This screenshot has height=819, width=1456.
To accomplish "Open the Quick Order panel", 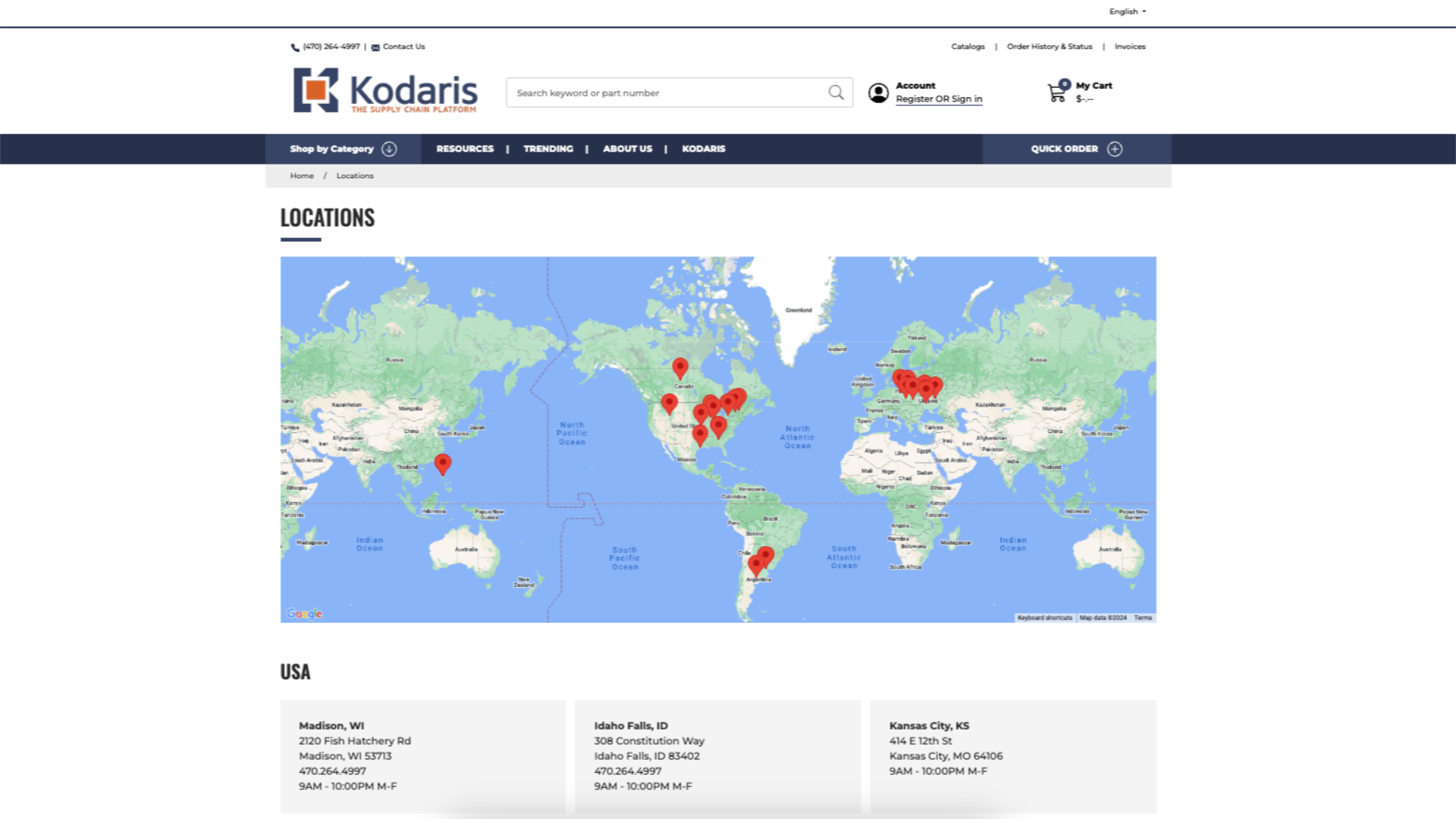I will (1064, 149).
